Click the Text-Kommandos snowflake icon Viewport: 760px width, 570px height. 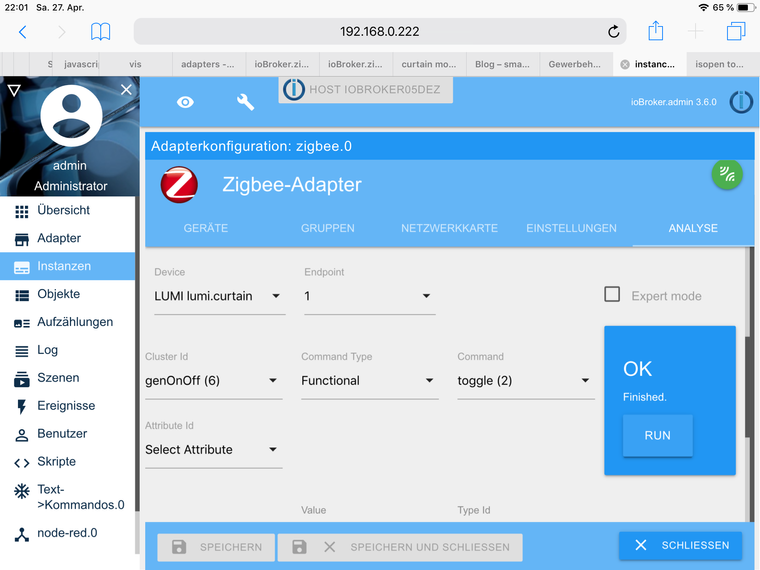[21, 491]
